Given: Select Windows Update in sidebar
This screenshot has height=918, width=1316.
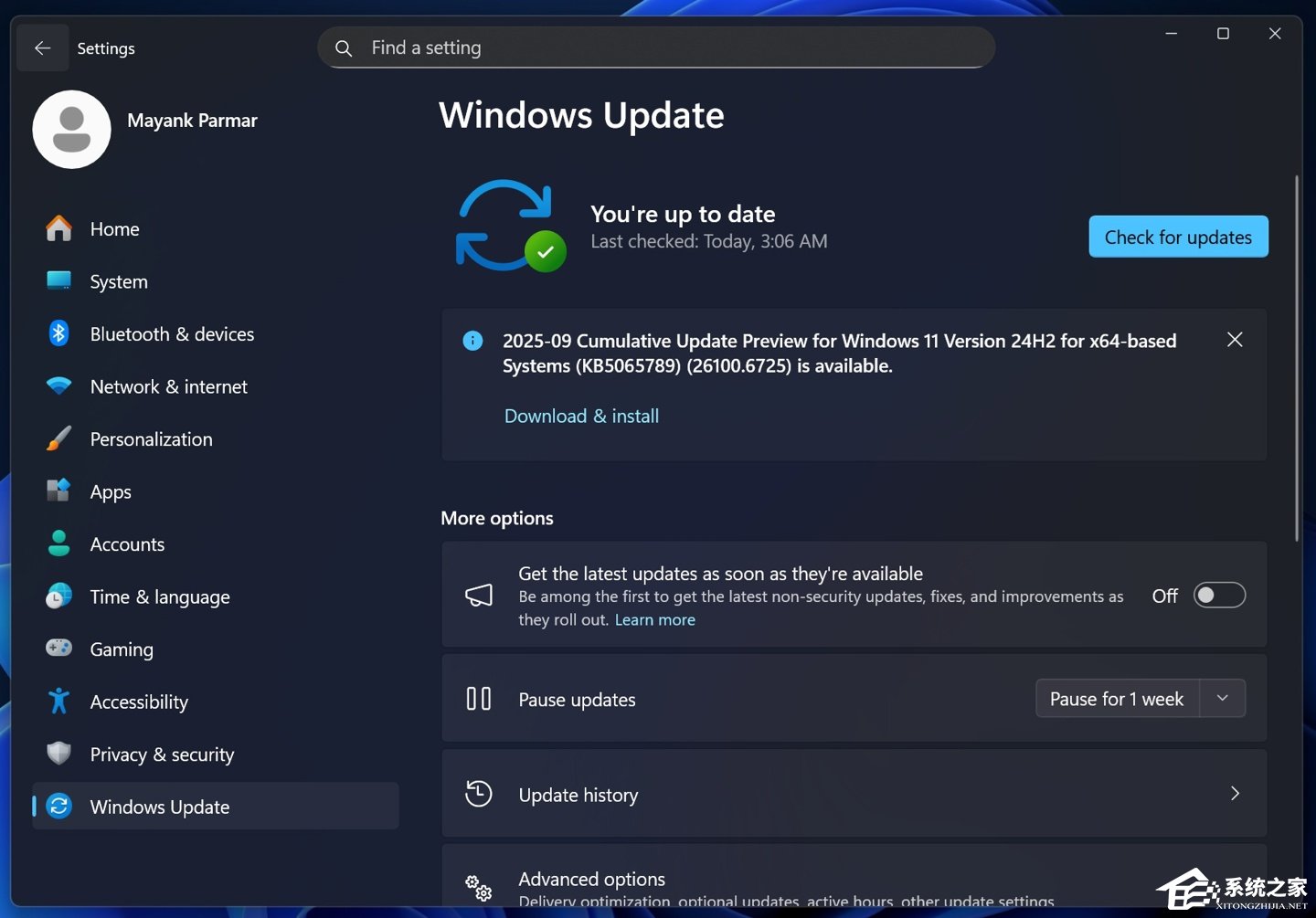Looking at the screenshot, I should pos(160,807).
